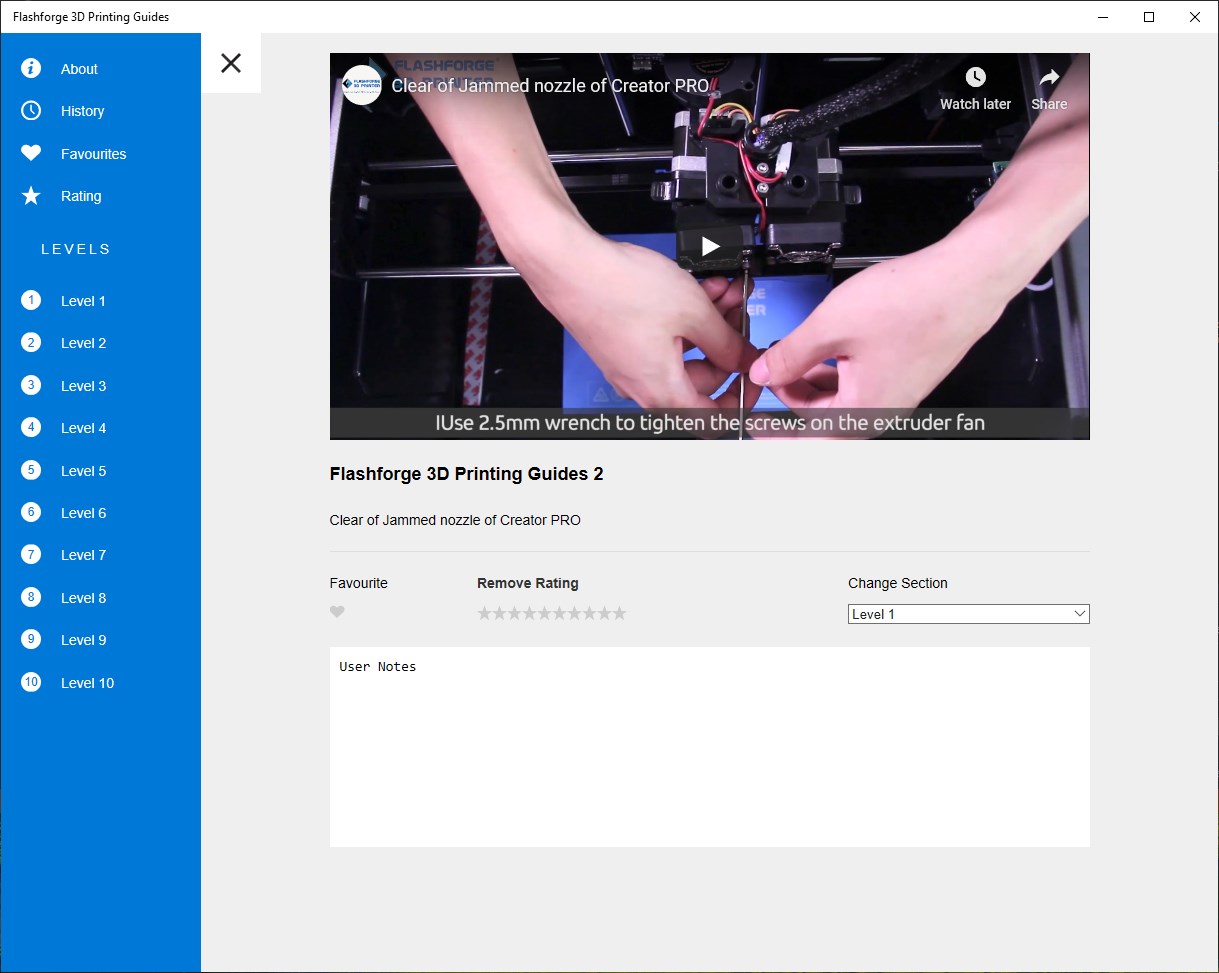The width and height of the screenshot is (1219, 973).
Task: Go to Level 8 in the sidebar
Action: point(100,598)
